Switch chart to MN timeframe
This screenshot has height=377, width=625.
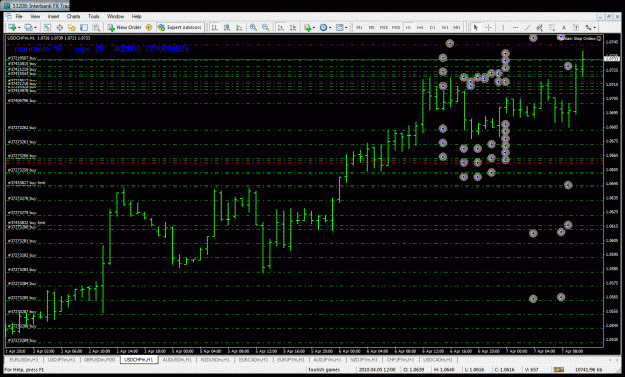[x=457, y=27]
